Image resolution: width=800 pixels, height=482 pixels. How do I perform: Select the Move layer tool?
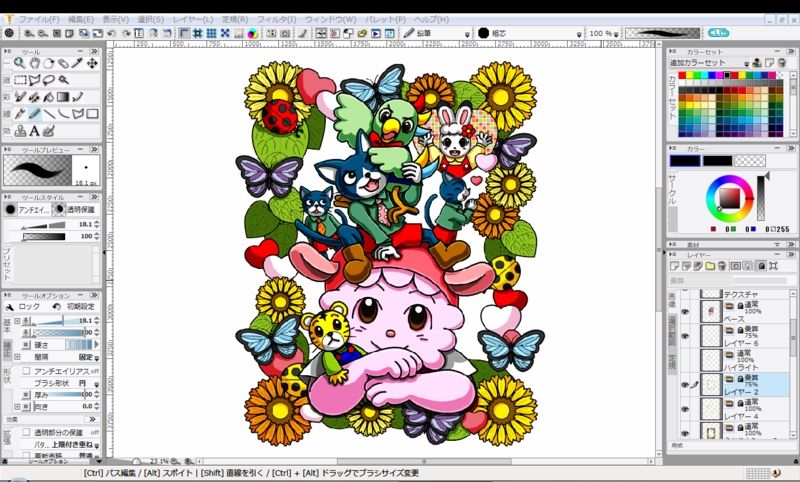92,63
